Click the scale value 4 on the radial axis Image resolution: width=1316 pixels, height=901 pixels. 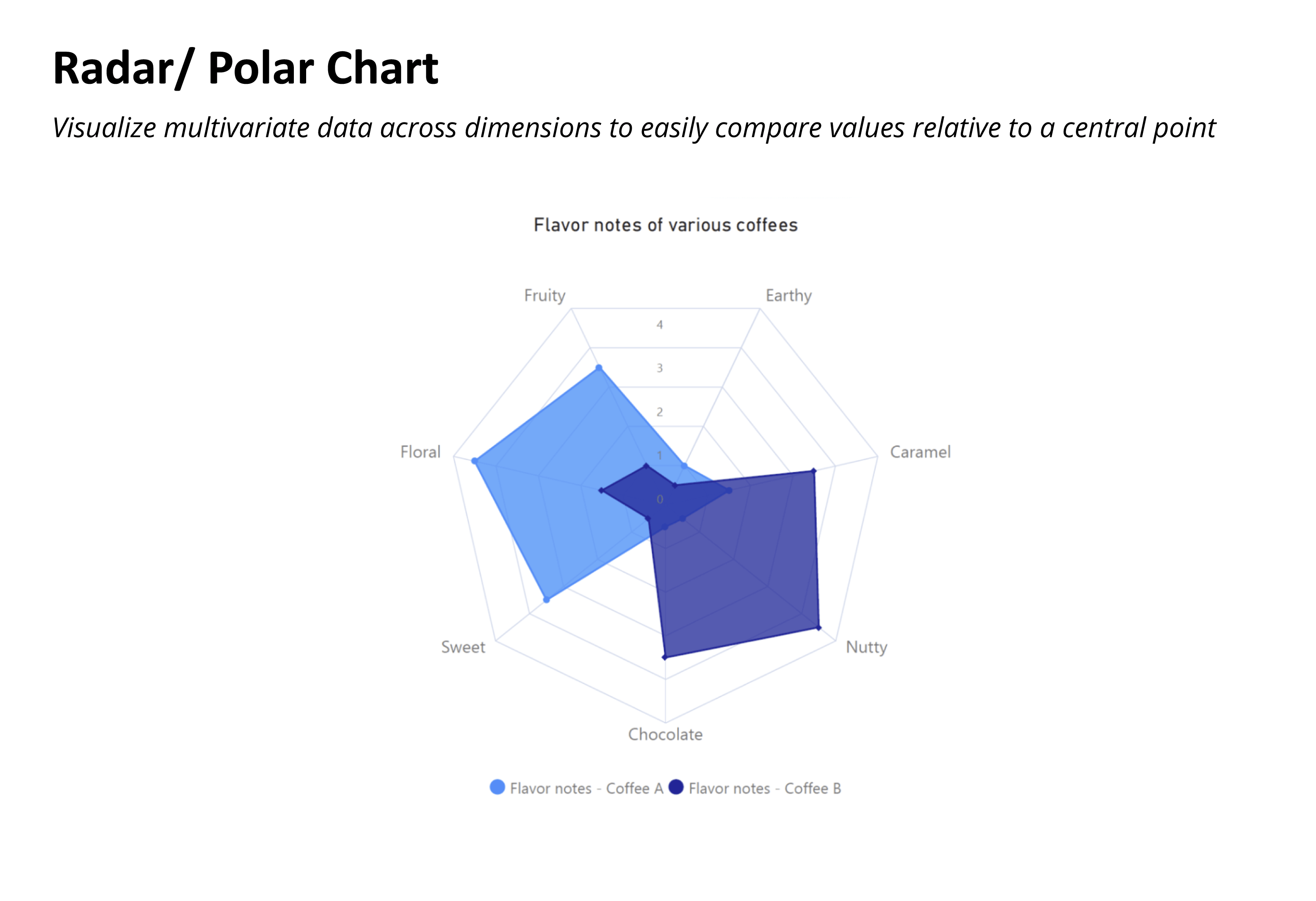click(x=660, y=325)
